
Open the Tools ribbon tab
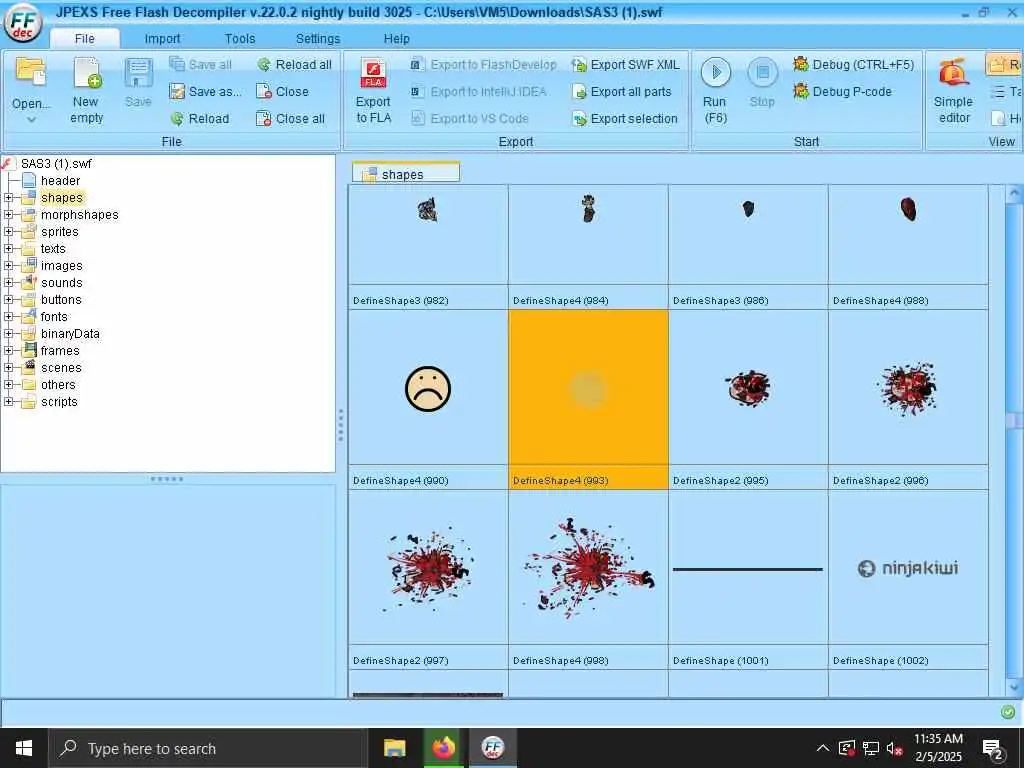pos(240,39)
